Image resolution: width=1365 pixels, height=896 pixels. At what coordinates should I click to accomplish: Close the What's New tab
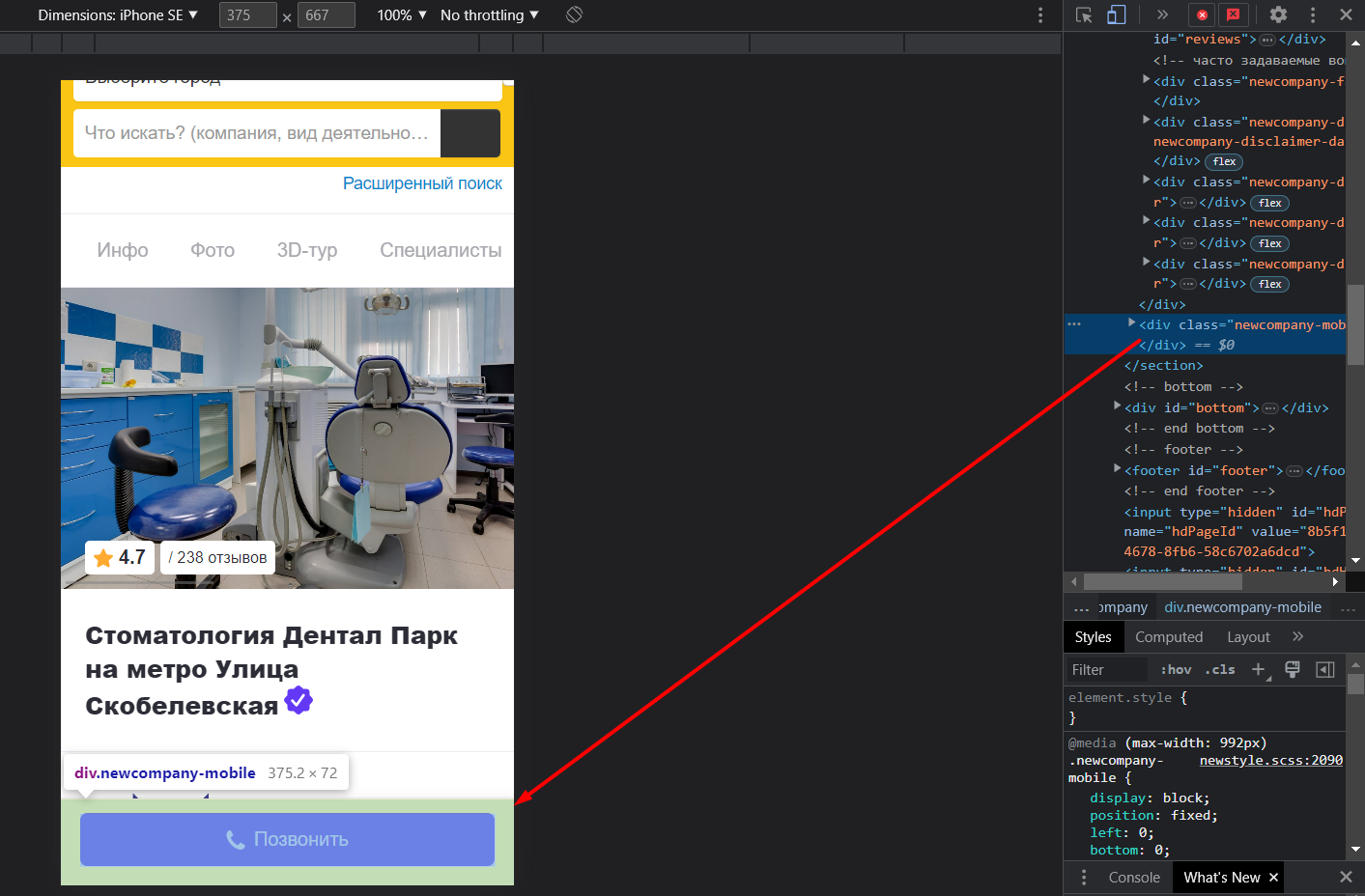[x=1273, y=878]
